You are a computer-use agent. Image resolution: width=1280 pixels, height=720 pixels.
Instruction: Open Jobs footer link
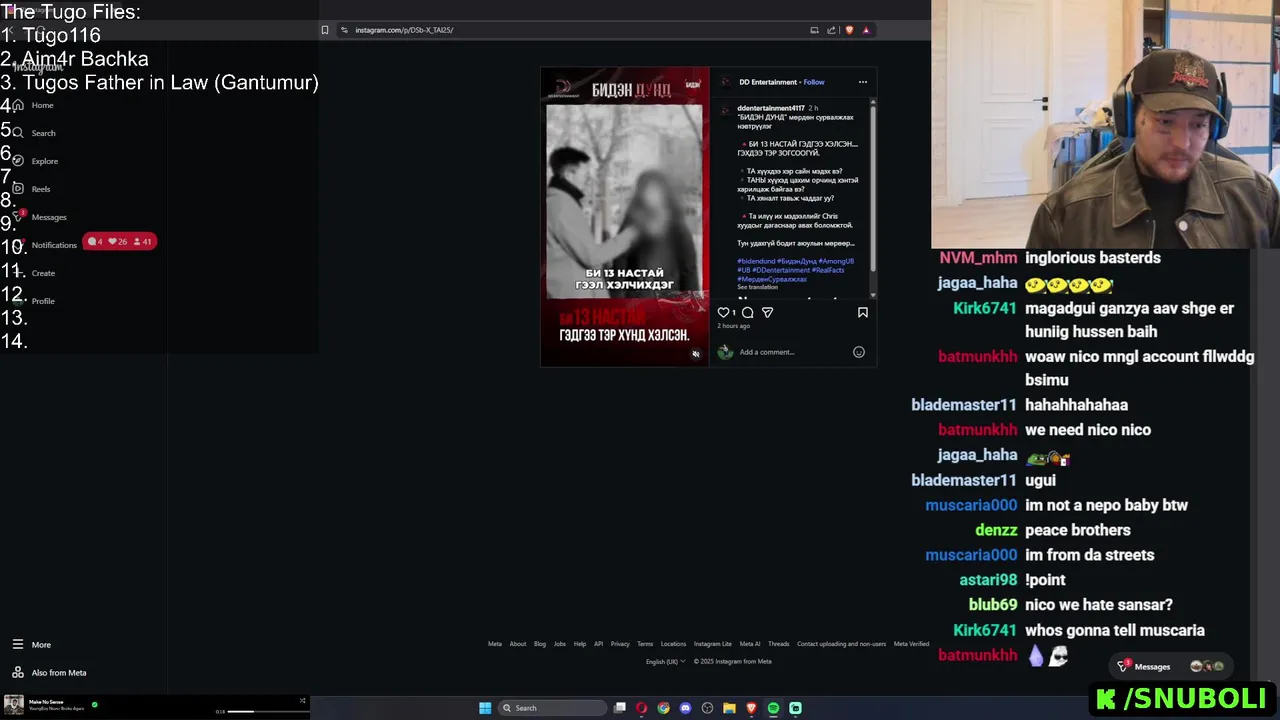click(x=560, y=644)
